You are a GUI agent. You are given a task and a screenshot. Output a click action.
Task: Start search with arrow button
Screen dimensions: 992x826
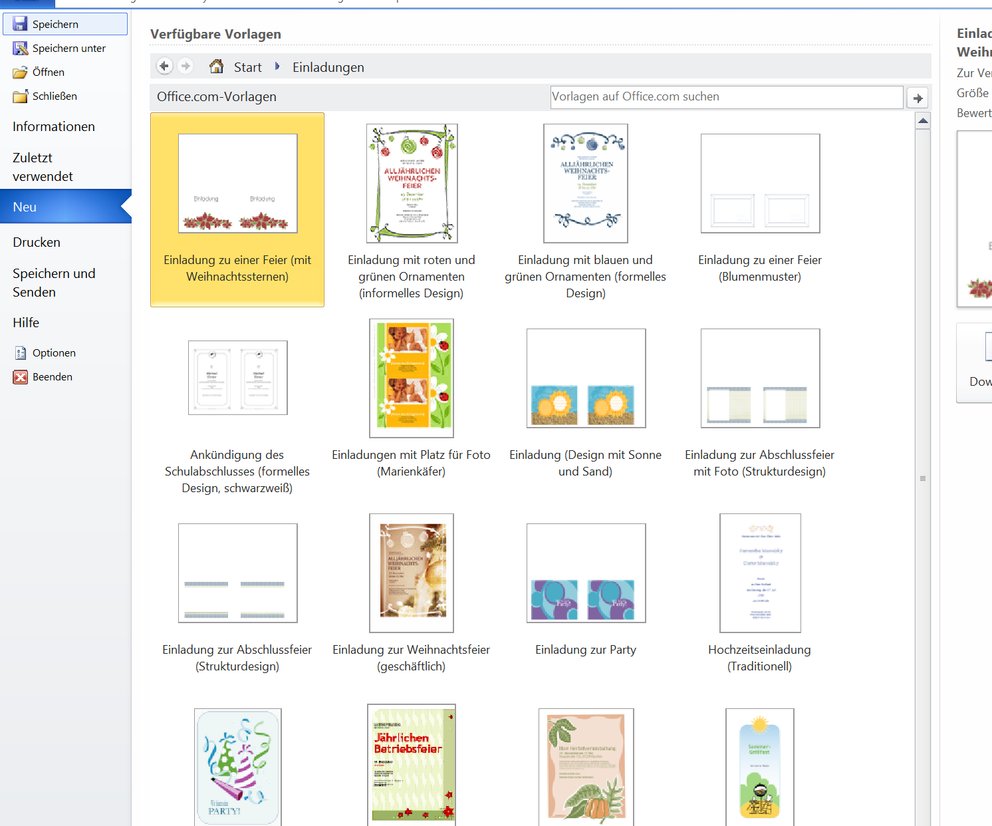917,97
